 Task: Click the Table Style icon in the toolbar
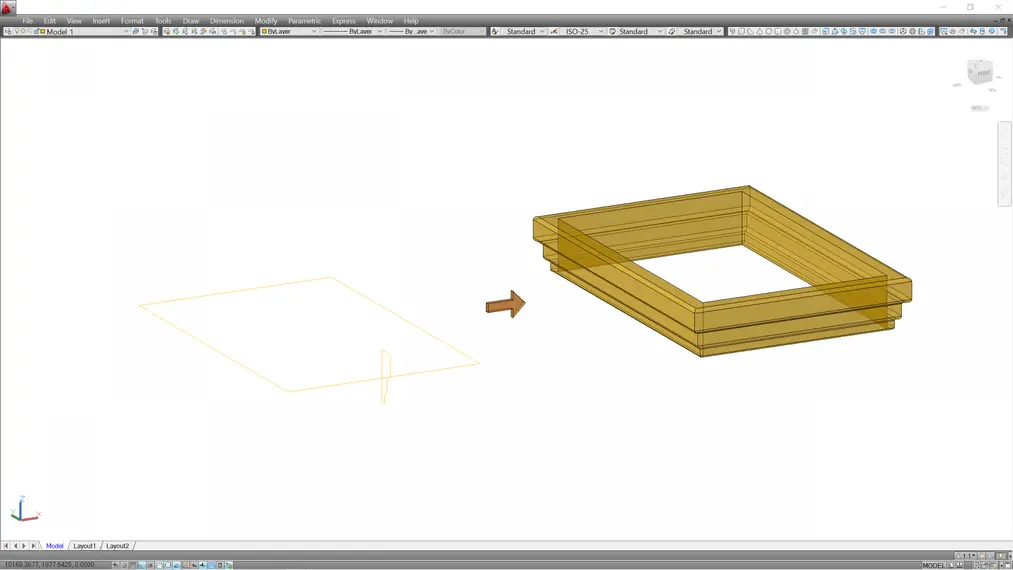tap(612, 32)
